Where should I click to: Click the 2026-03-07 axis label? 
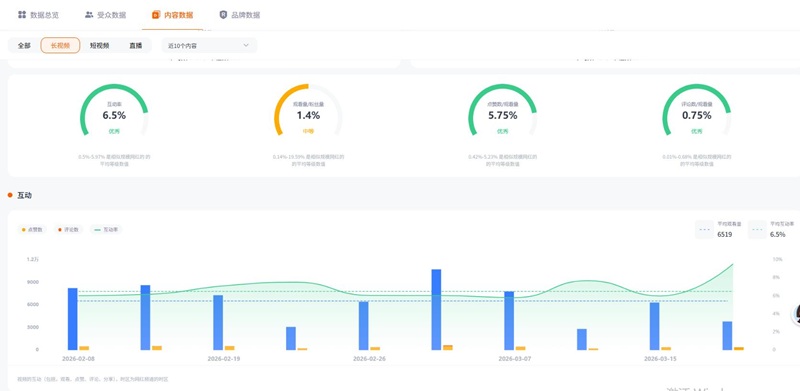(515, 359)
